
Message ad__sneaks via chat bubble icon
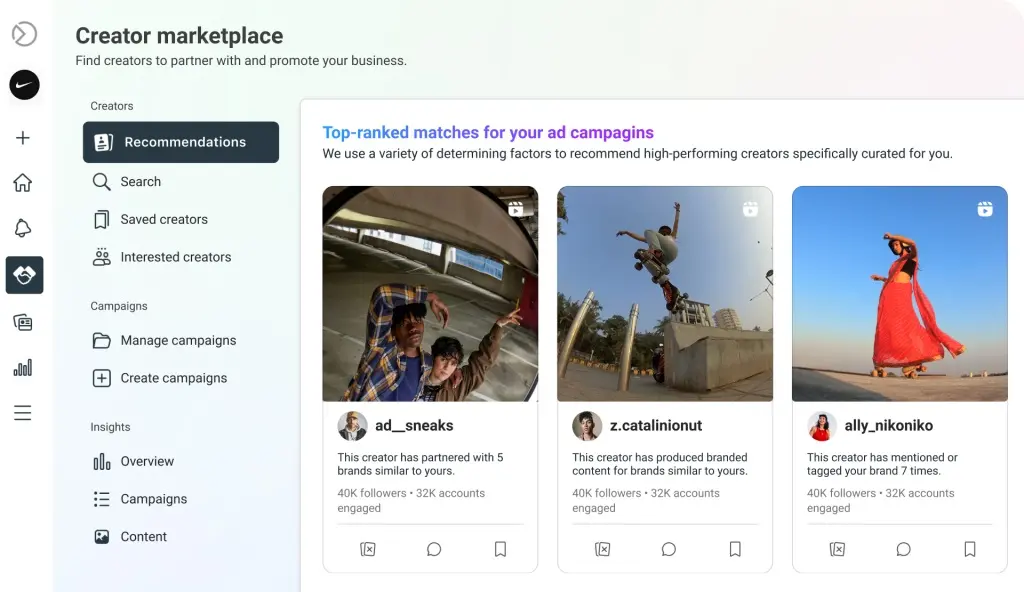(434, 550)
